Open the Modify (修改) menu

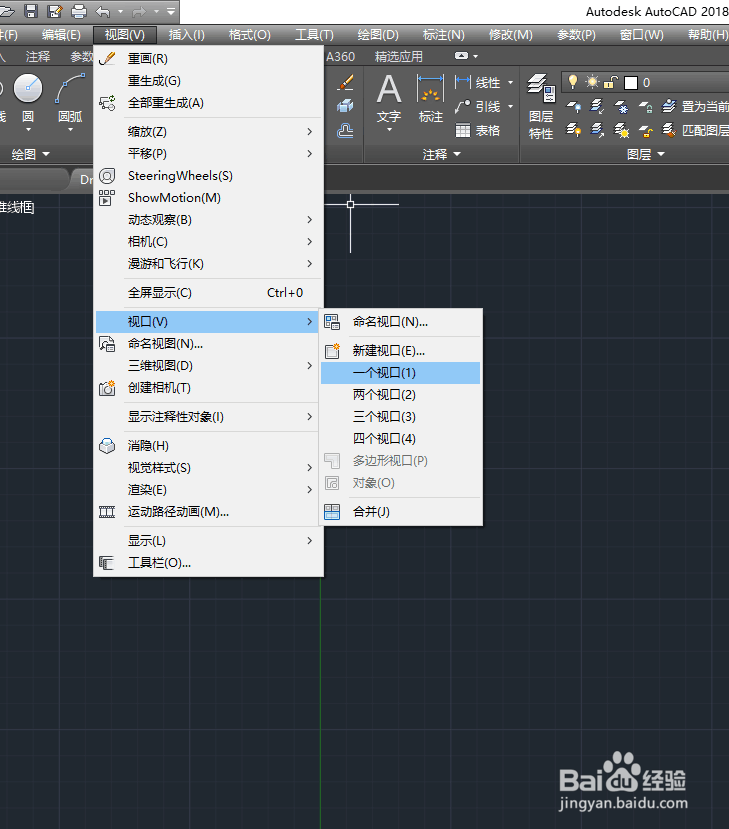[x=511, y=35]
